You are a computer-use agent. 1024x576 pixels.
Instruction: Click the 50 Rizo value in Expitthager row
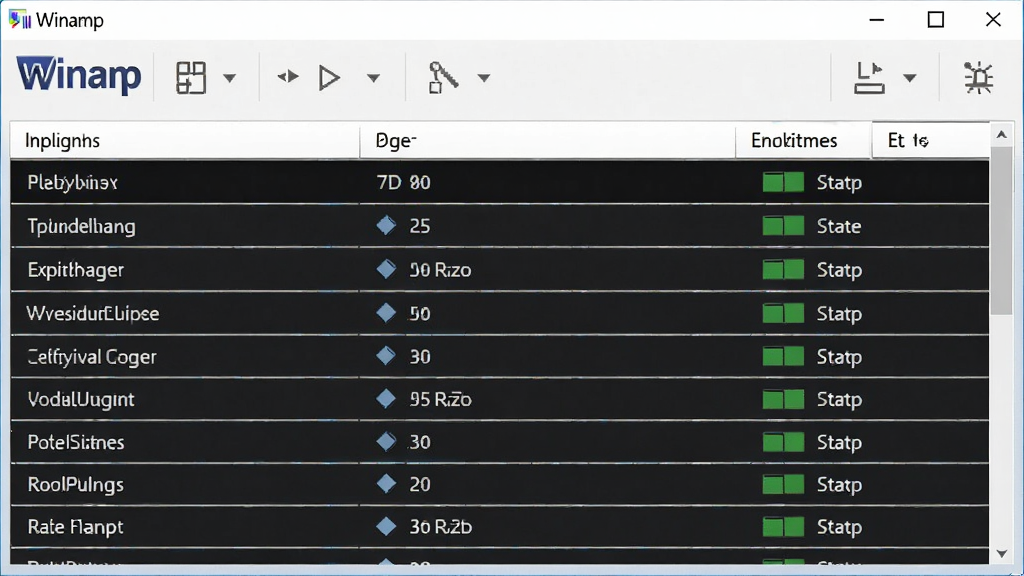coord(440,270)
